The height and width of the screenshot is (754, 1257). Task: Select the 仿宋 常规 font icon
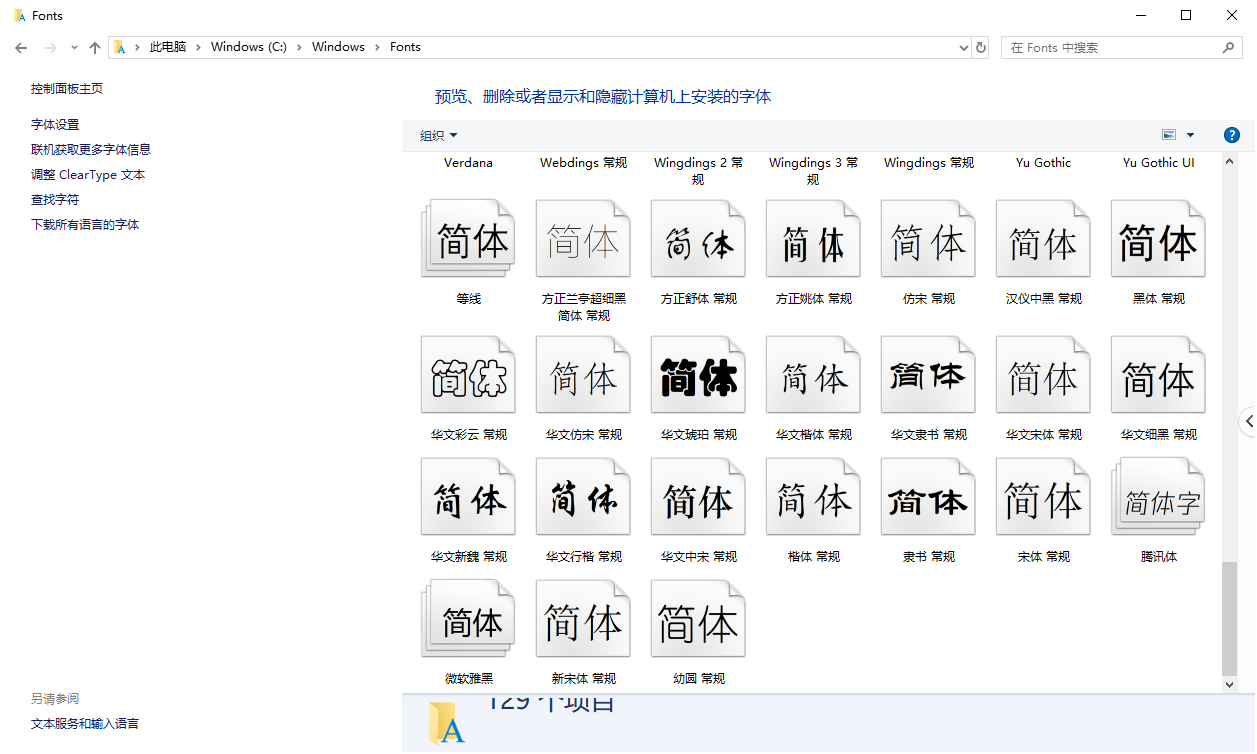point(928,239)
